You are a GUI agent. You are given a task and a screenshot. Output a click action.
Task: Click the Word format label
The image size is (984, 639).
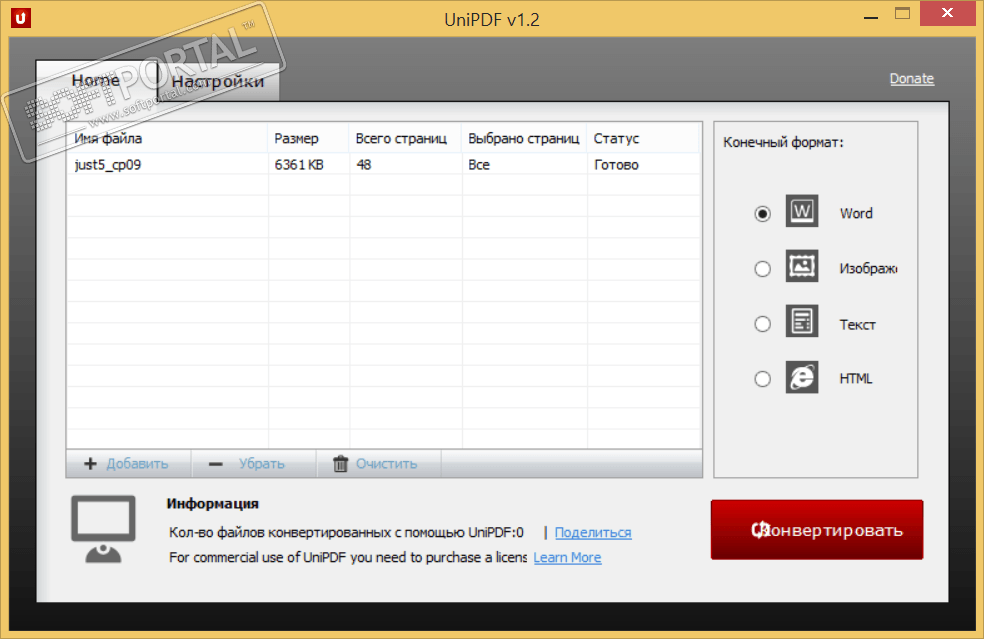856,213
